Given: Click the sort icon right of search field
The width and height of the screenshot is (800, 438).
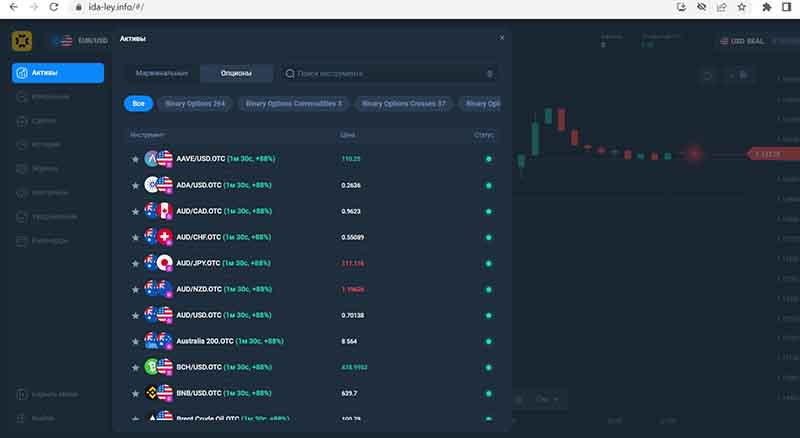Looking at the screenshot, I should click(490, 74).
